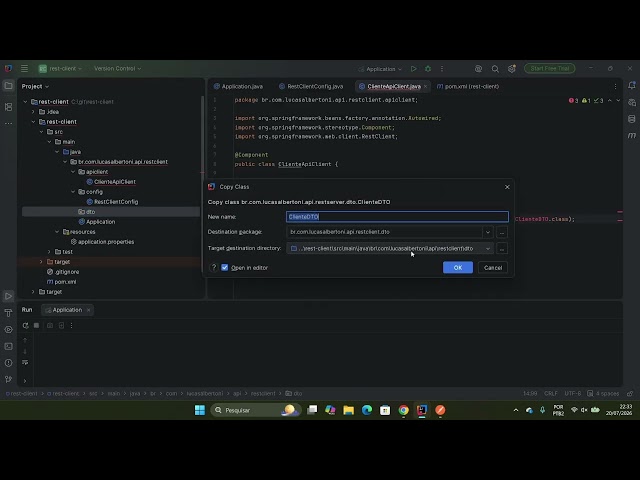Viewport: 640px width, 480px height.
Task: Run the Application configuration
Action: point(413,69)
